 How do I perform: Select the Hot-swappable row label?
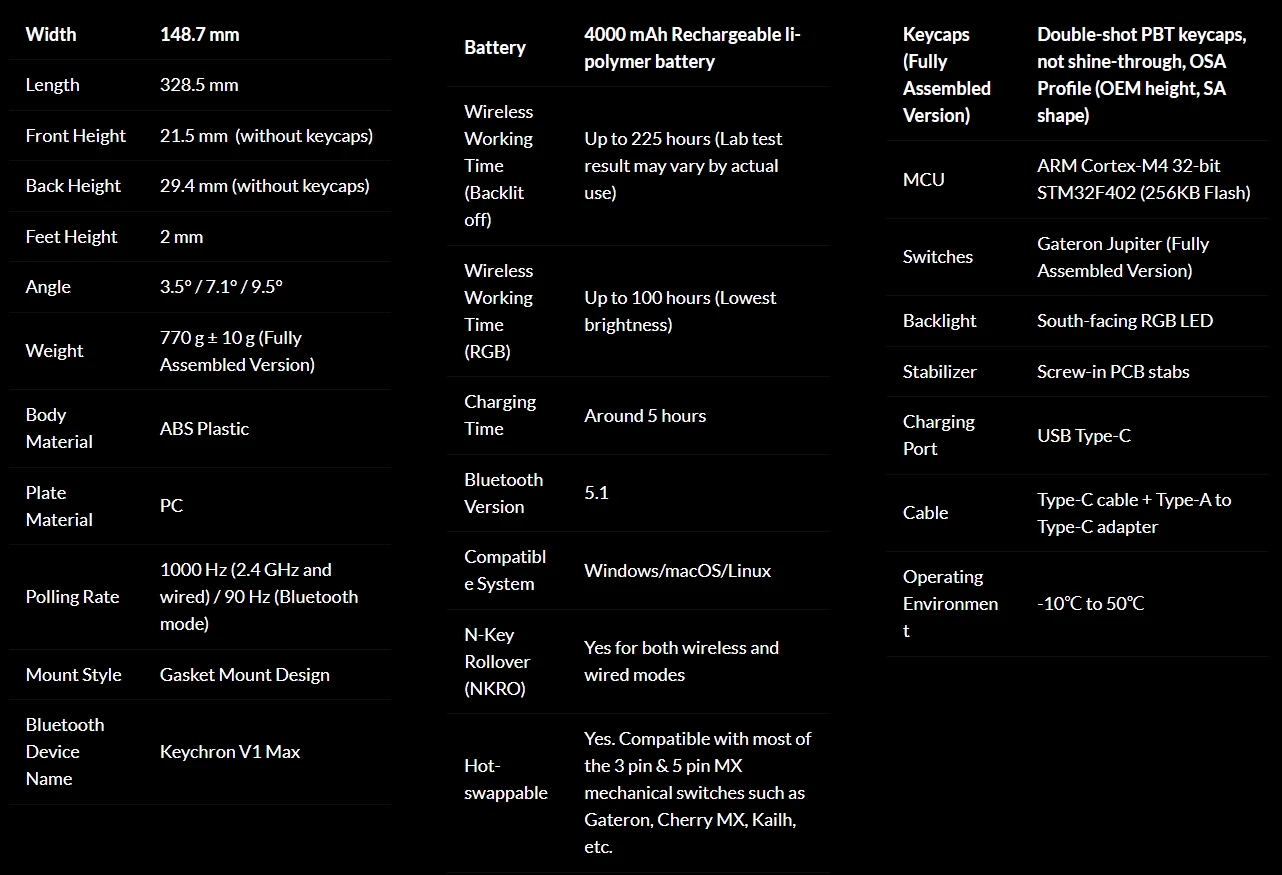[505, 780]
